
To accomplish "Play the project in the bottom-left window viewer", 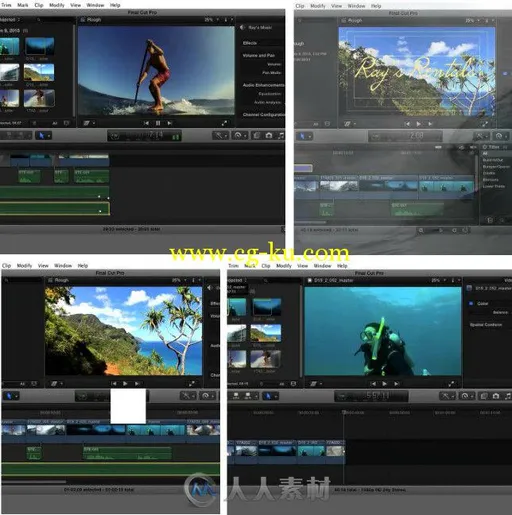I will (x=125, y=384).
